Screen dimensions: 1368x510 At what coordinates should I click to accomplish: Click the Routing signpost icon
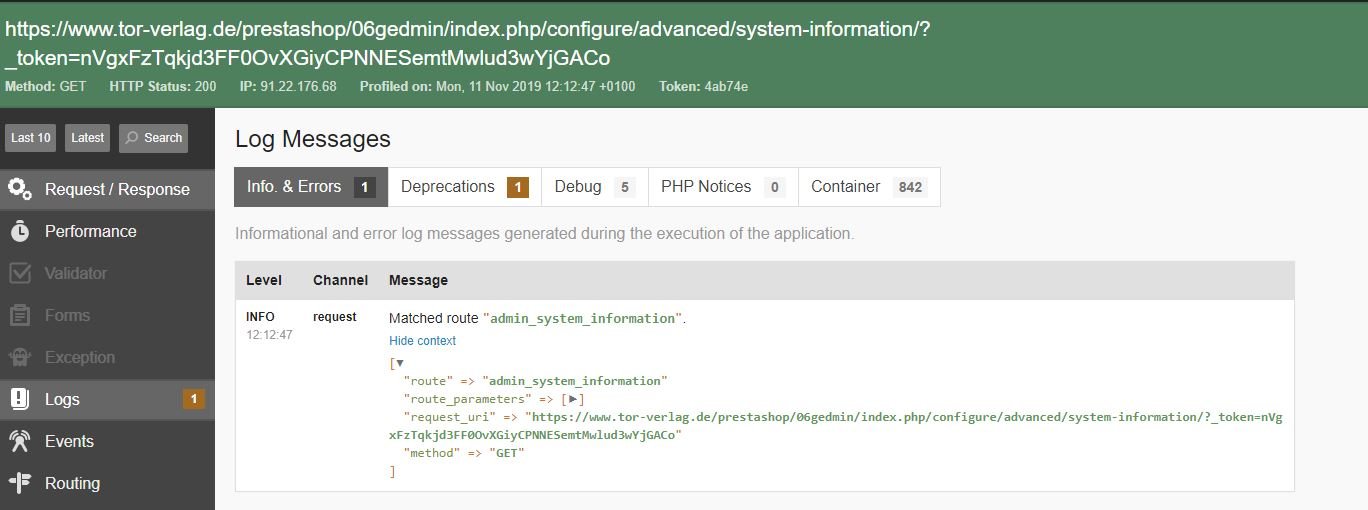tap(20, 483)
